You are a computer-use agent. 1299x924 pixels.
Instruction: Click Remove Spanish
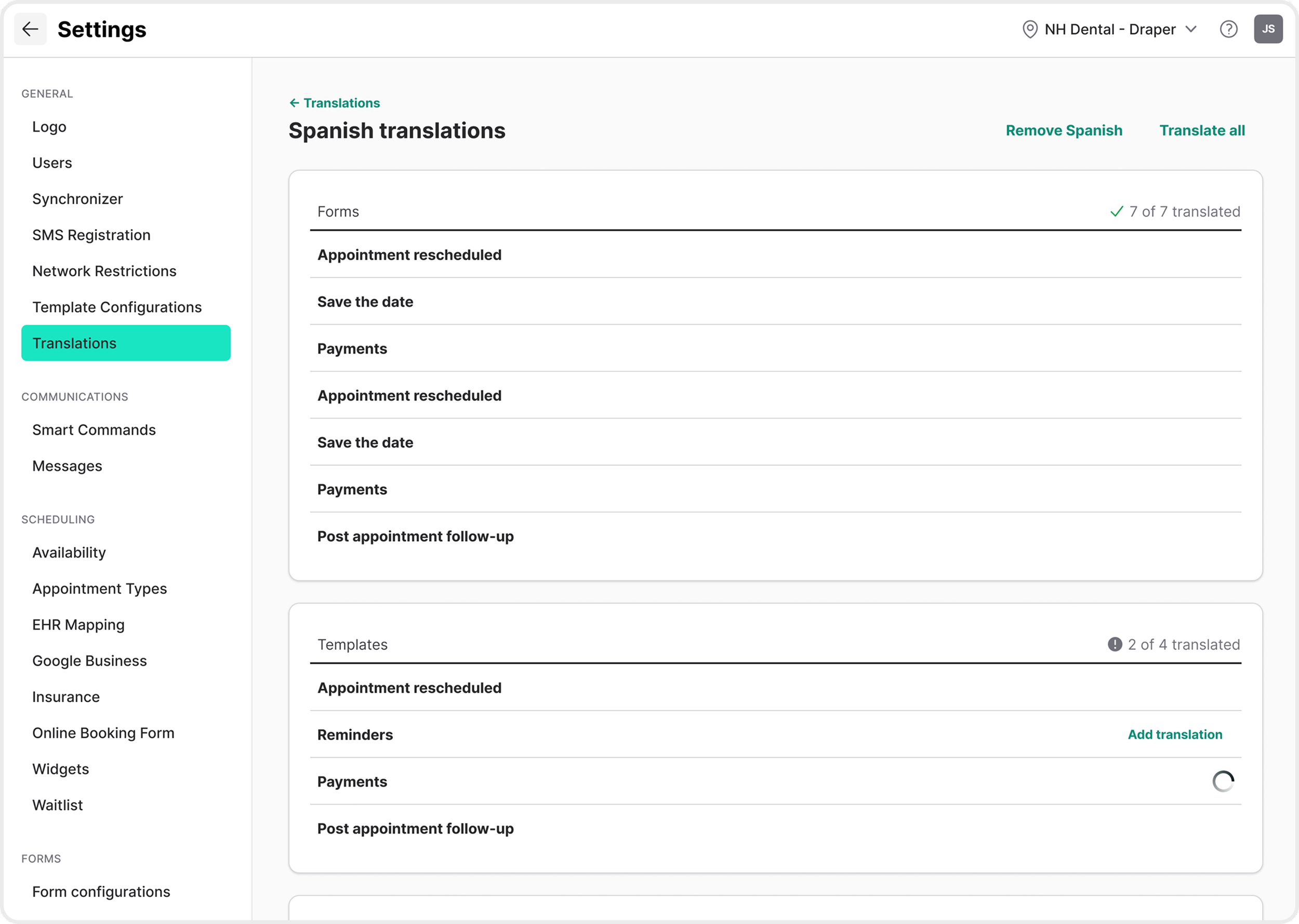tap(1063, 130)
